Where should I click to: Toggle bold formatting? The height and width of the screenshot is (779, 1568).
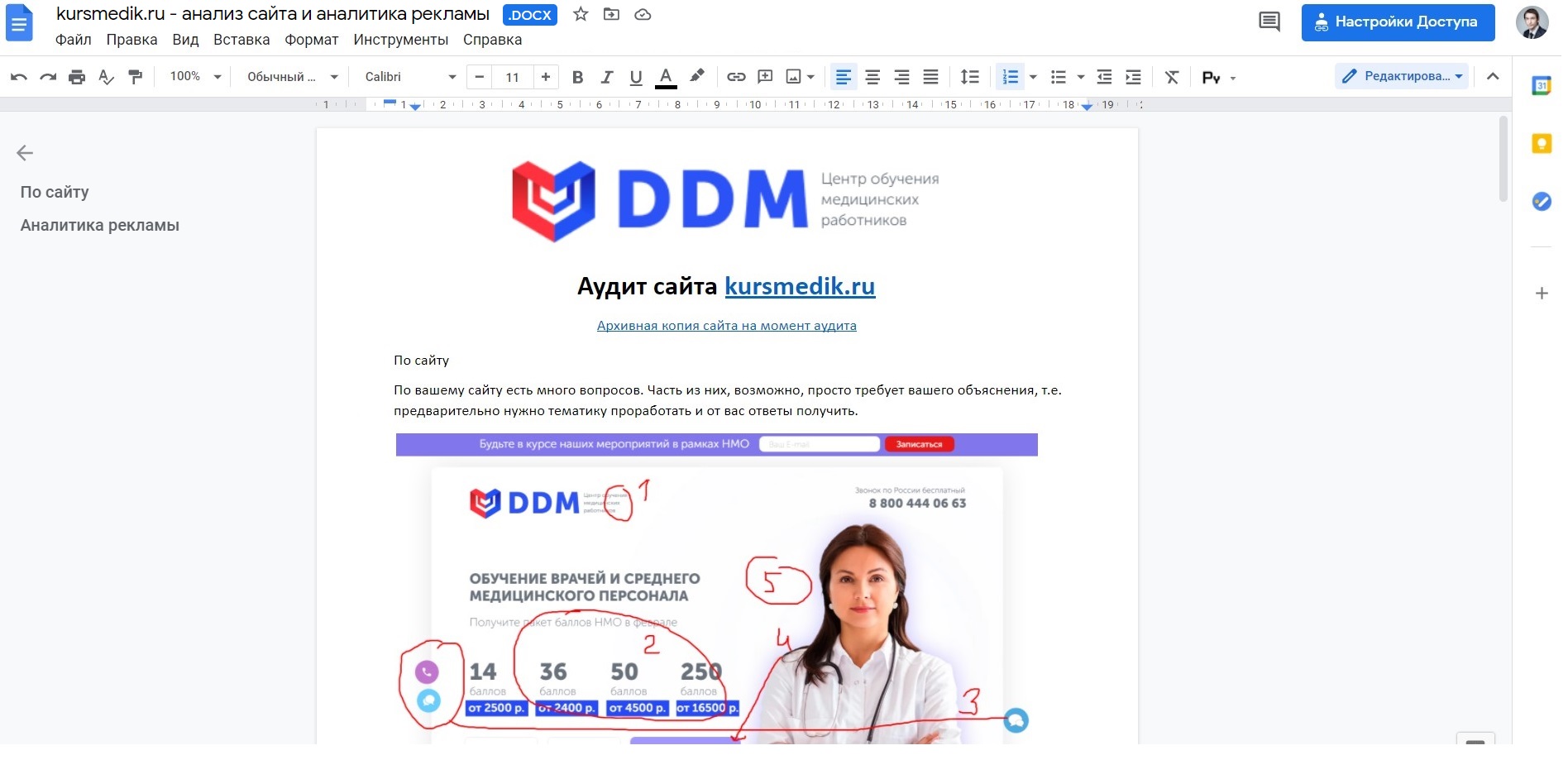click(579, 77)
